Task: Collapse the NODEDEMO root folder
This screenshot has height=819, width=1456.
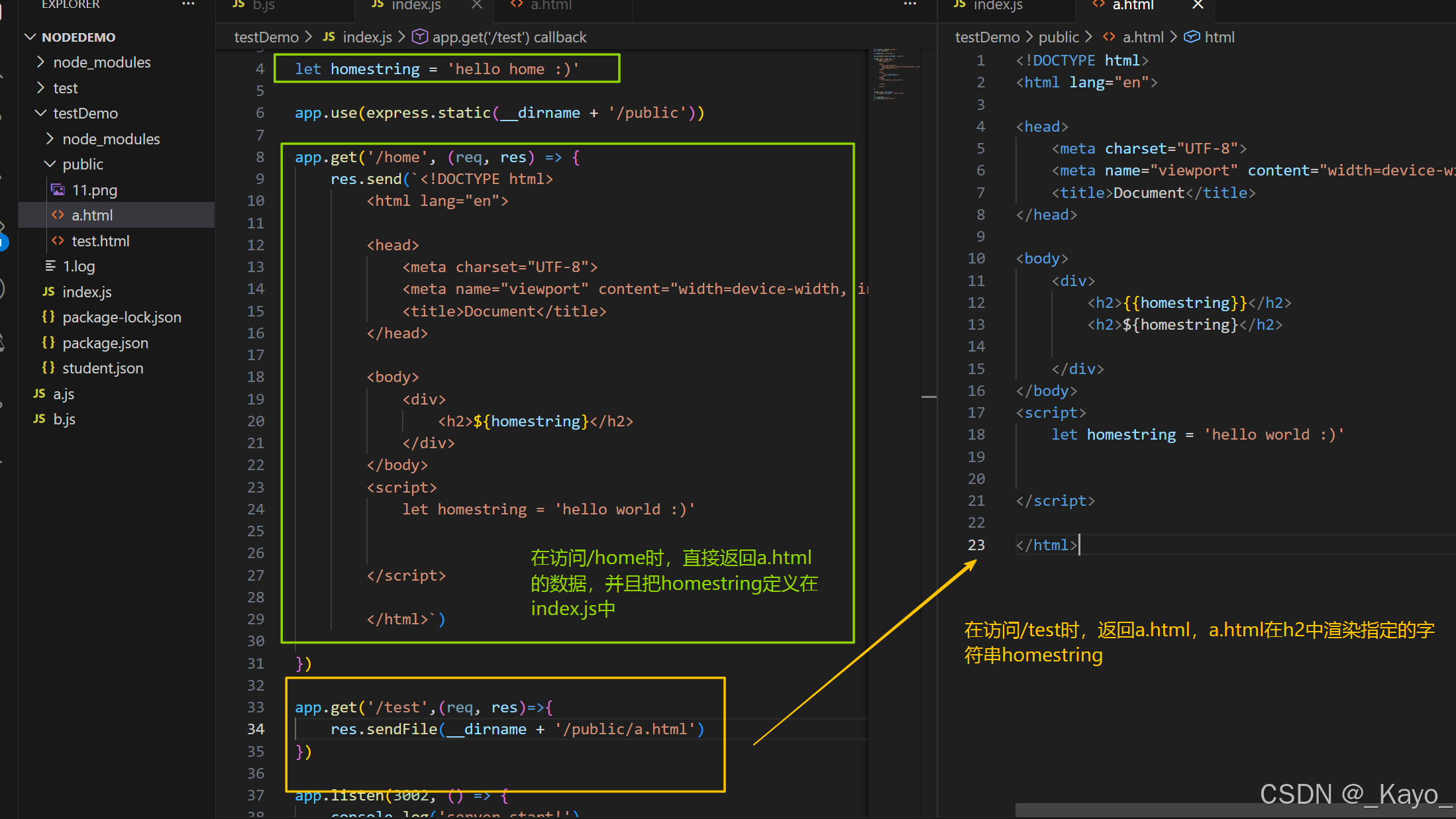Action: tap(30, 37)
